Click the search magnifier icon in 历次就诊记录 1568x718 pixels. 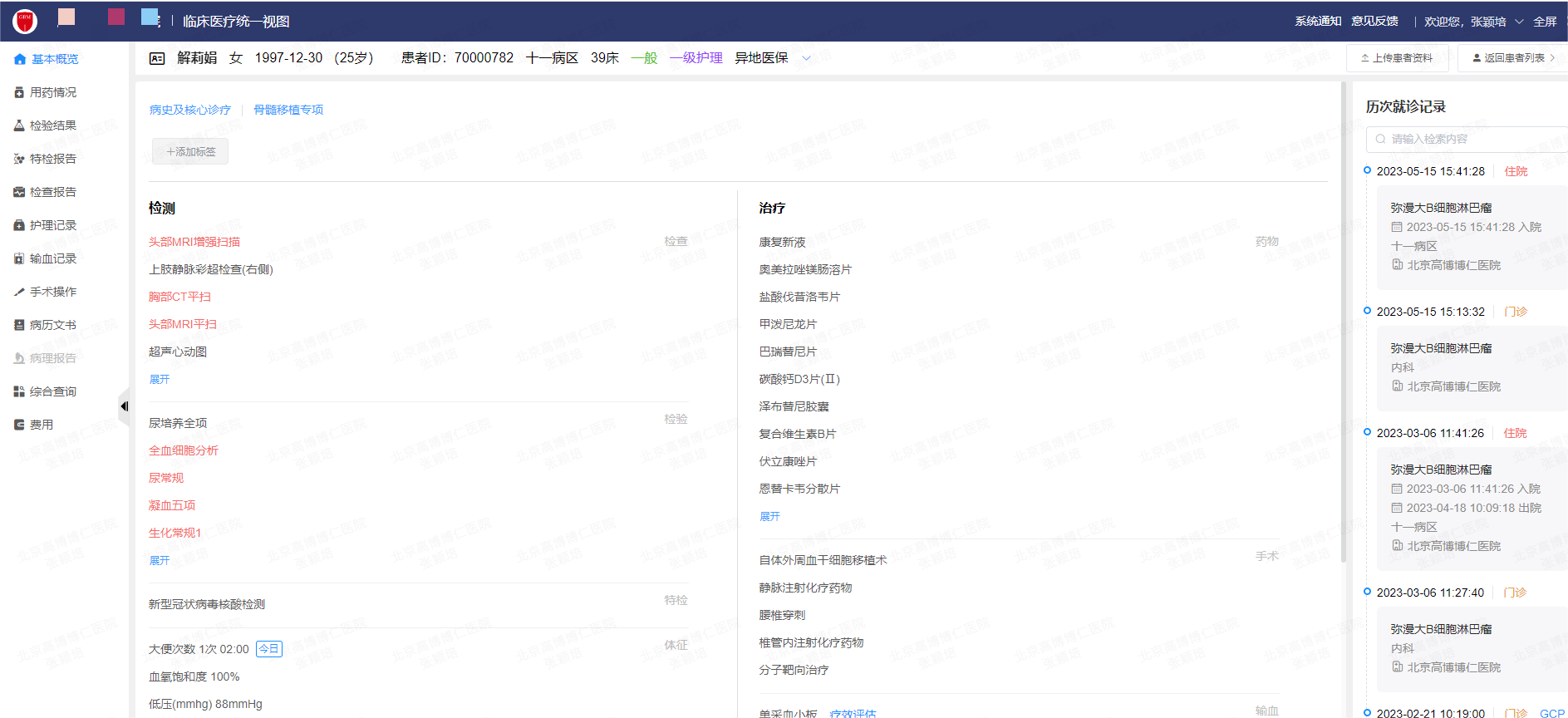[1381, 139]
